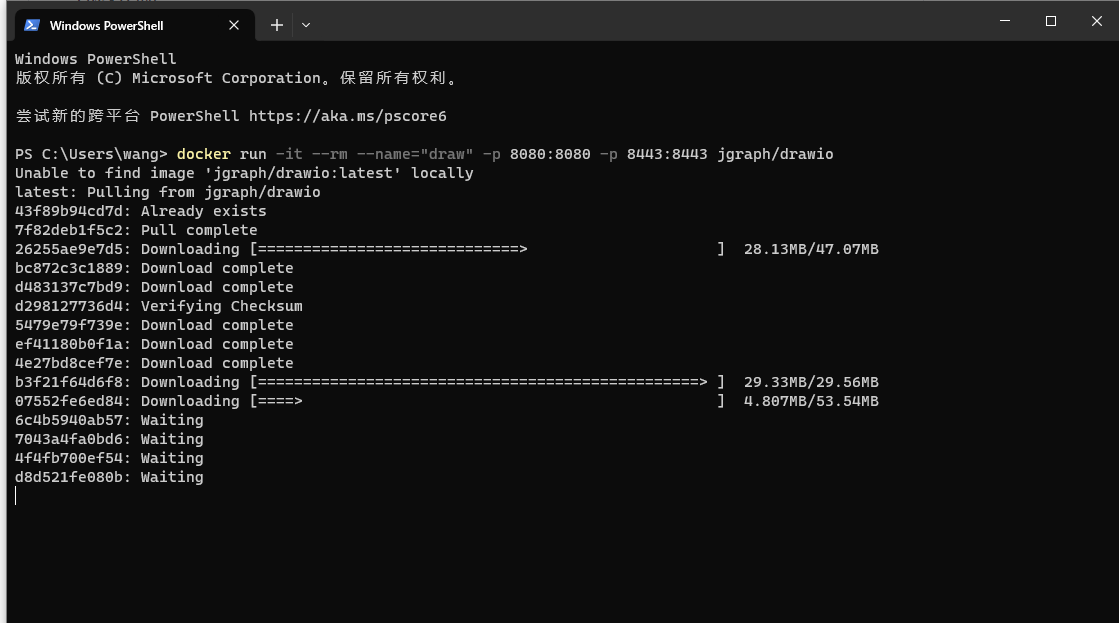
Task: Open the https://aka.ms/pscore6 link
Action: pos(348,116)
